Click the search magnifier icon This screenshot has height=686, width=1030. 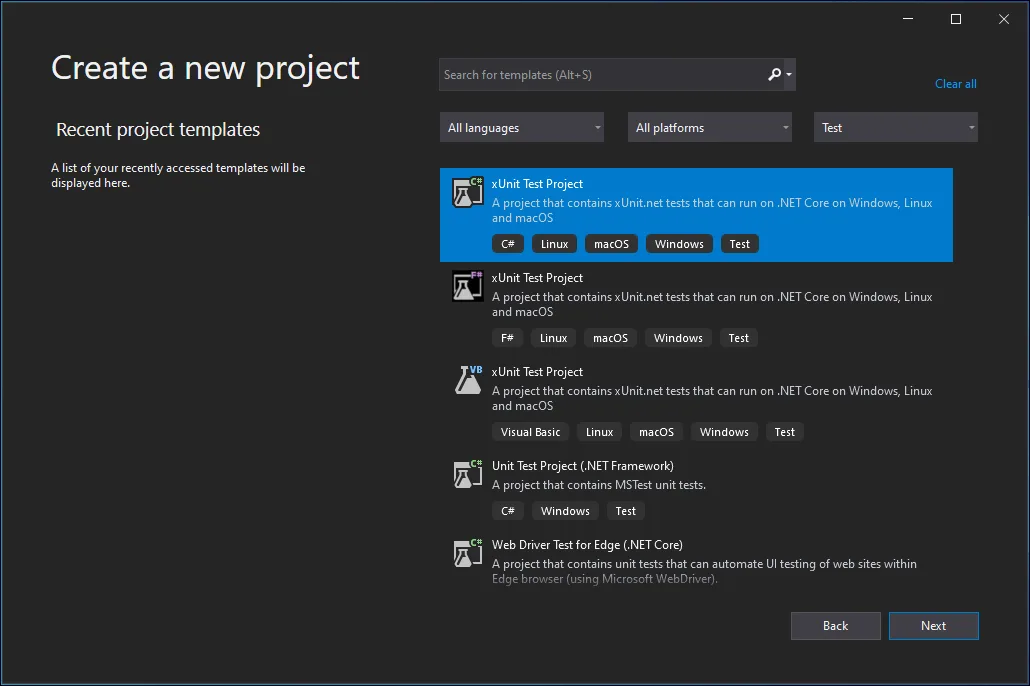pyautogui.click(x=774, y=74)
